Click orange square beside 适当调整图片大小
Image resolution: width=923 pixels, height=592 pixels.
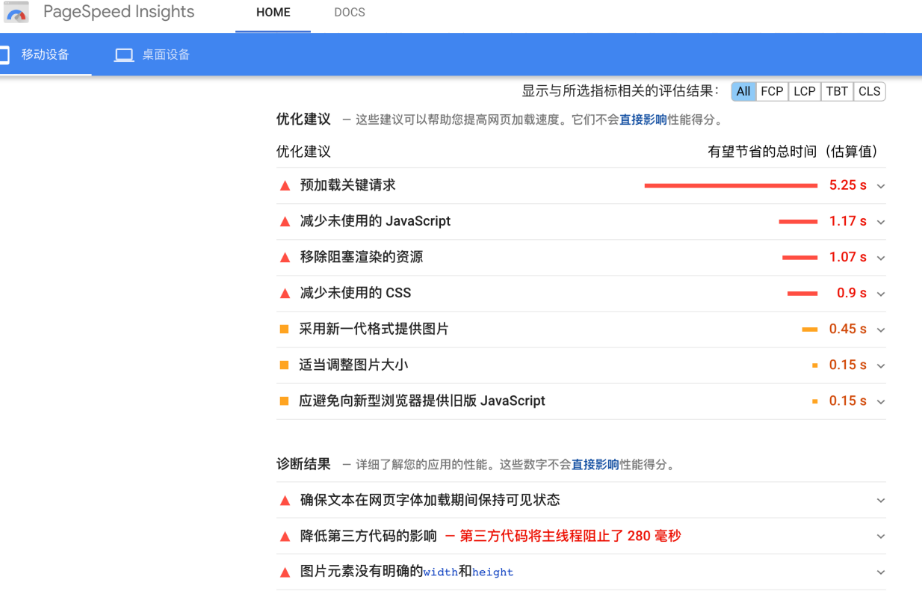[x=284, y=365]
